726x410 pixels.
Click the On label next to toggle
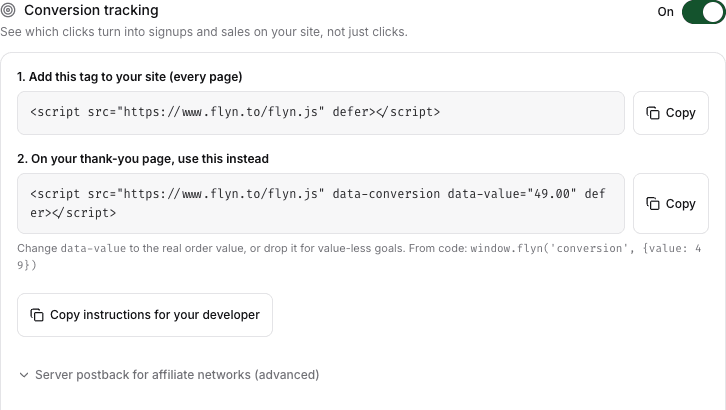[665, 12]
